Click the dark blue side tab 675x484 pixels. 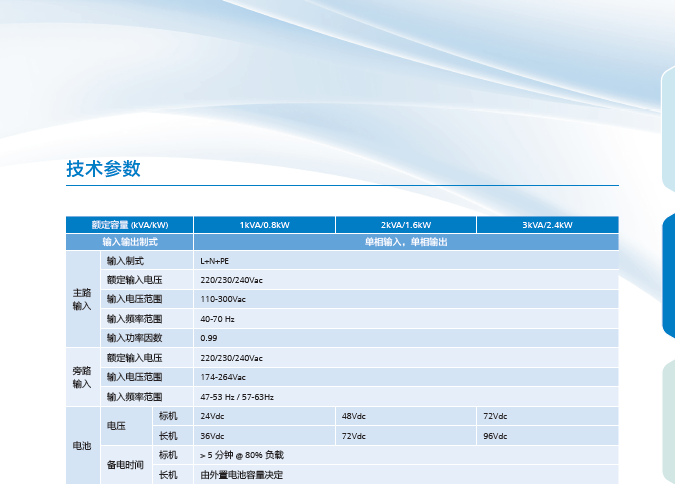tap(668, 277)
